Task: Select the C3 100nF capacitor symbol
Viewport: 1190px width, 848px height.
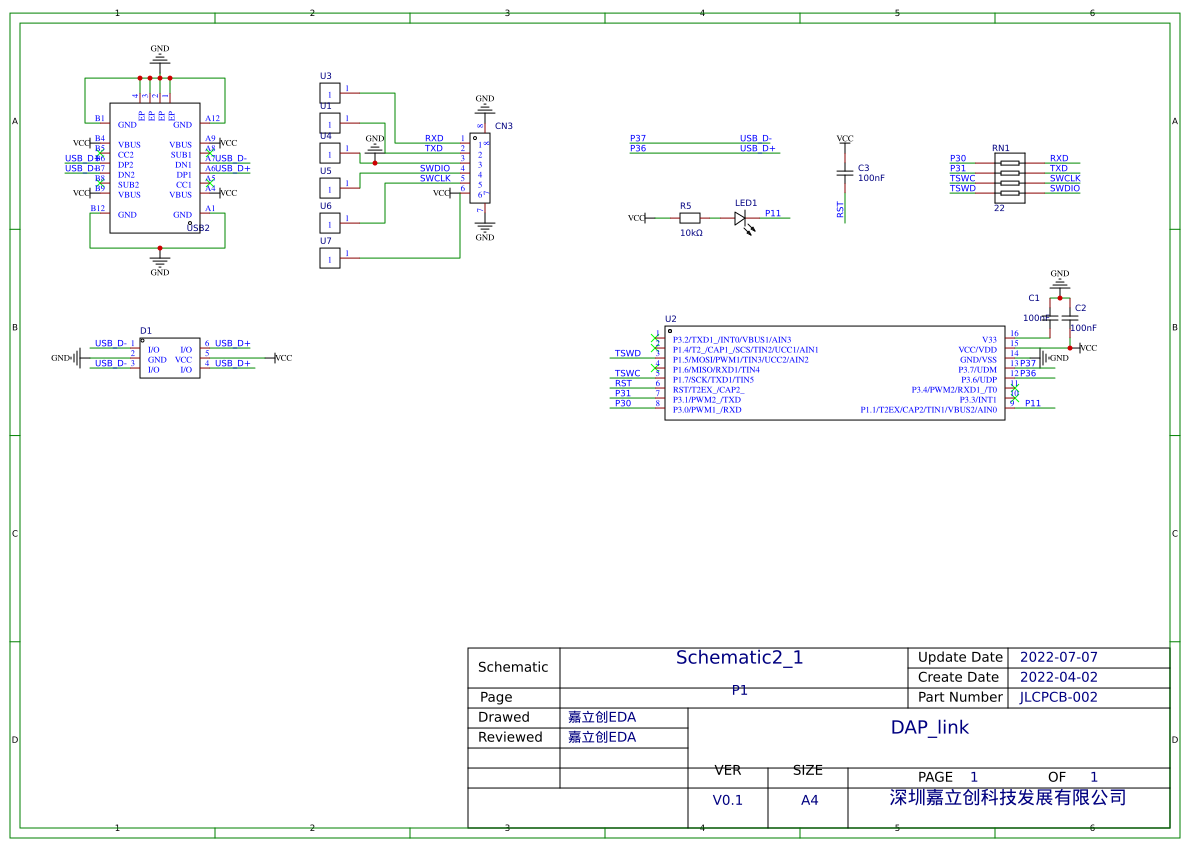Action: click(x=845, y=174)
